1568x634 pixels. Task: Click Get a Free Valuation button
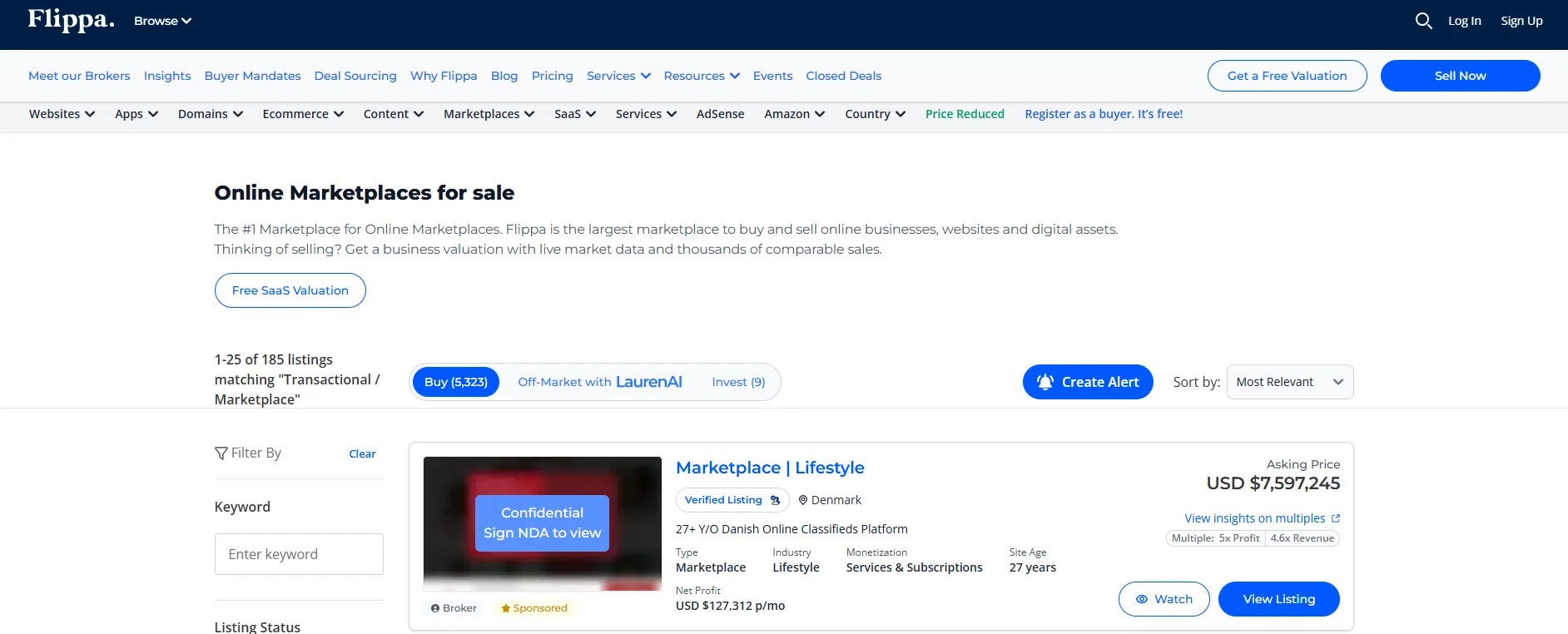1287,76
